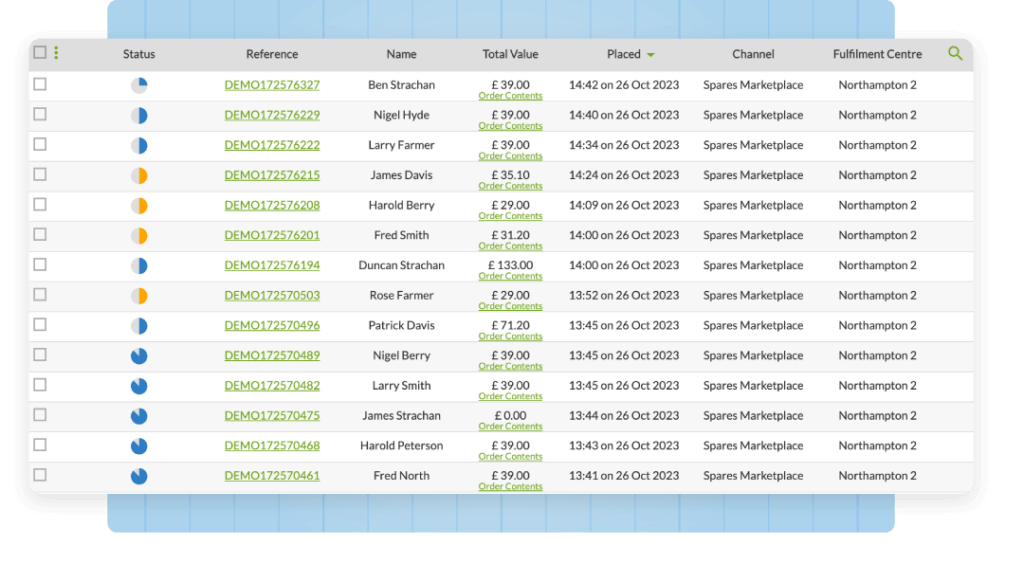This screenshot has height=564, width=1024.
Task: Click the name Harold Peterson
Action: tap(401, 445)
